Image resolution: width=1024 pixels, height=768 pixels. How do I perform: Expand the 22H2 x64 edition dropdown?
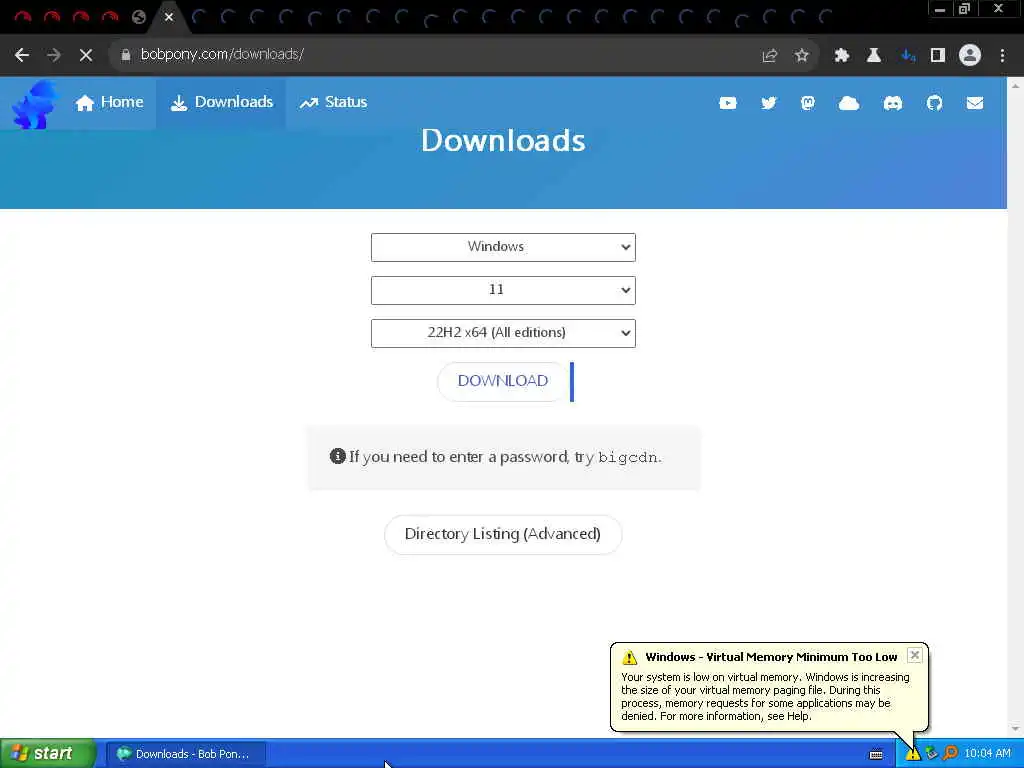[x=503, y=333]
